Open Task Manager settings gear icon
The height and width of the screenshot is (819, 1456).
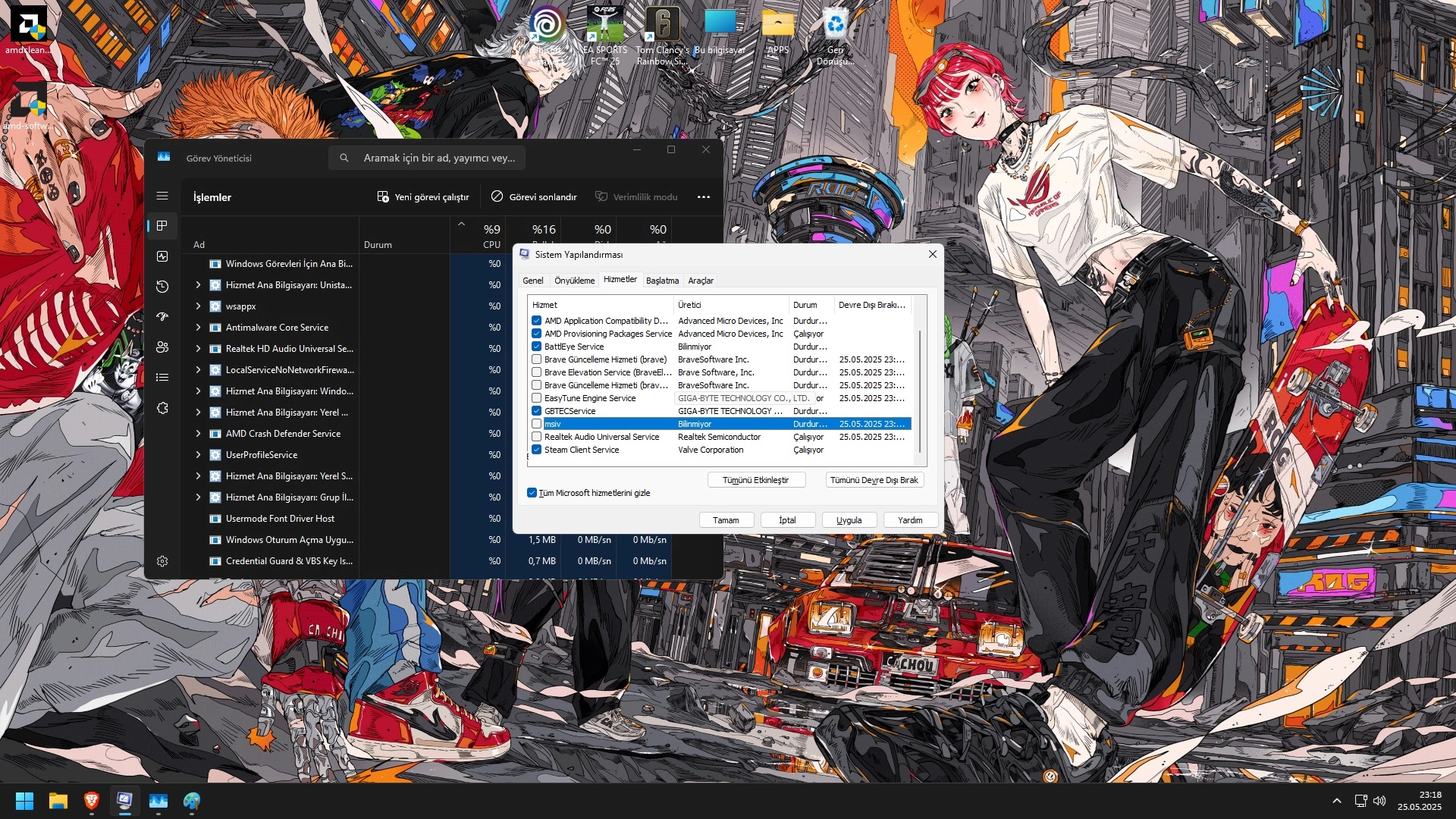pos(162,561)
